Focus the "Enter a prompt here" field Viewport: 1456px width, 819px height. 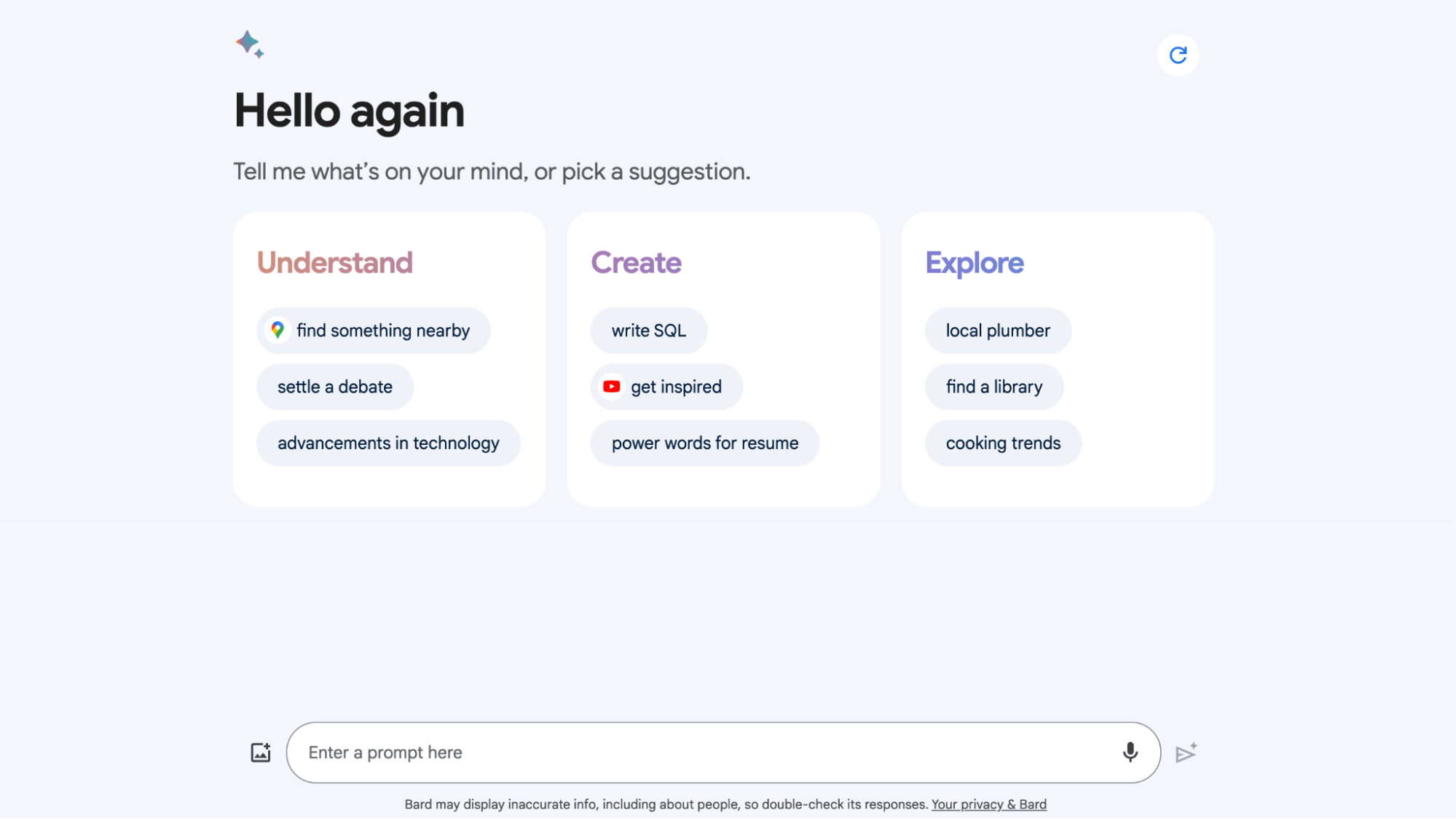(699, 753)
